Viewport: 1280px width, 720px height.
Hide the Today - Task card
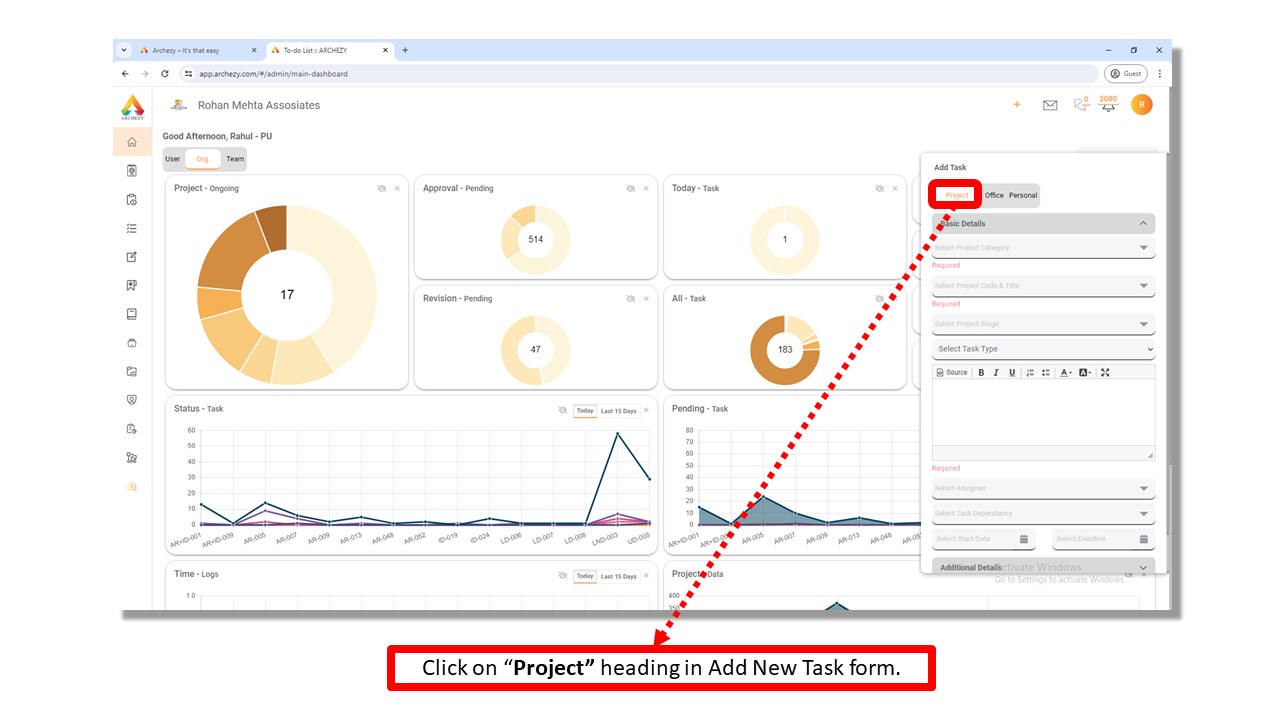pos(880,188)
